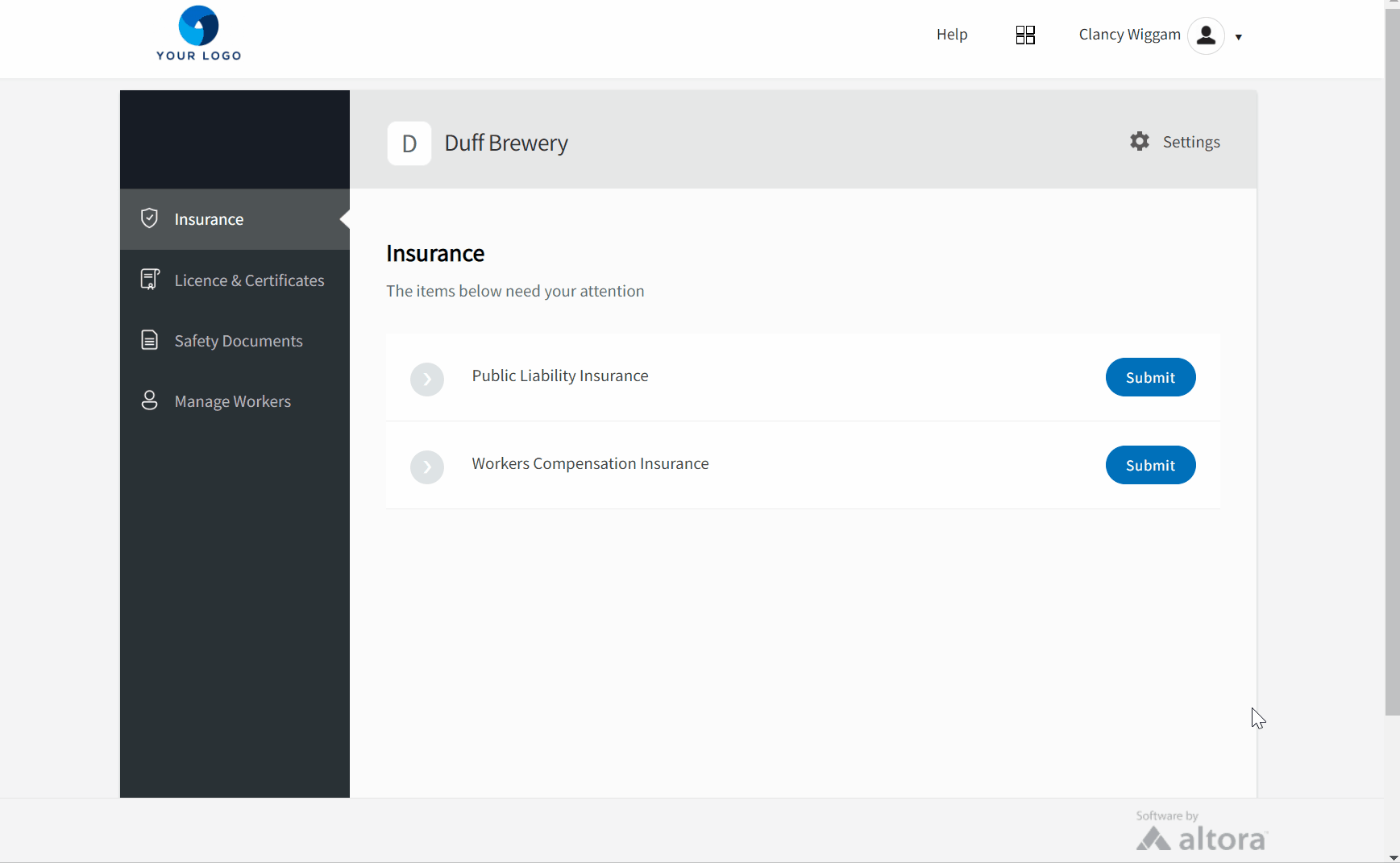1400x863 pixels.
Task: Click the Settings gear icon
Action: click(1139, 142)
